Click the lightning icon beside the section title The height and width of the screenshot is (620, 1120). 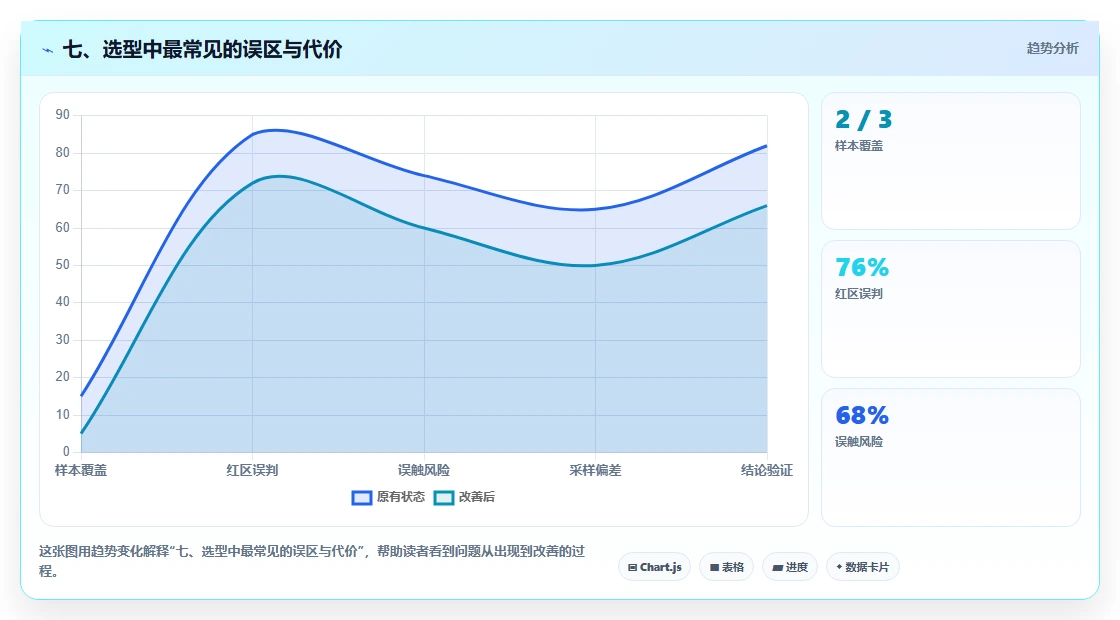48,50
